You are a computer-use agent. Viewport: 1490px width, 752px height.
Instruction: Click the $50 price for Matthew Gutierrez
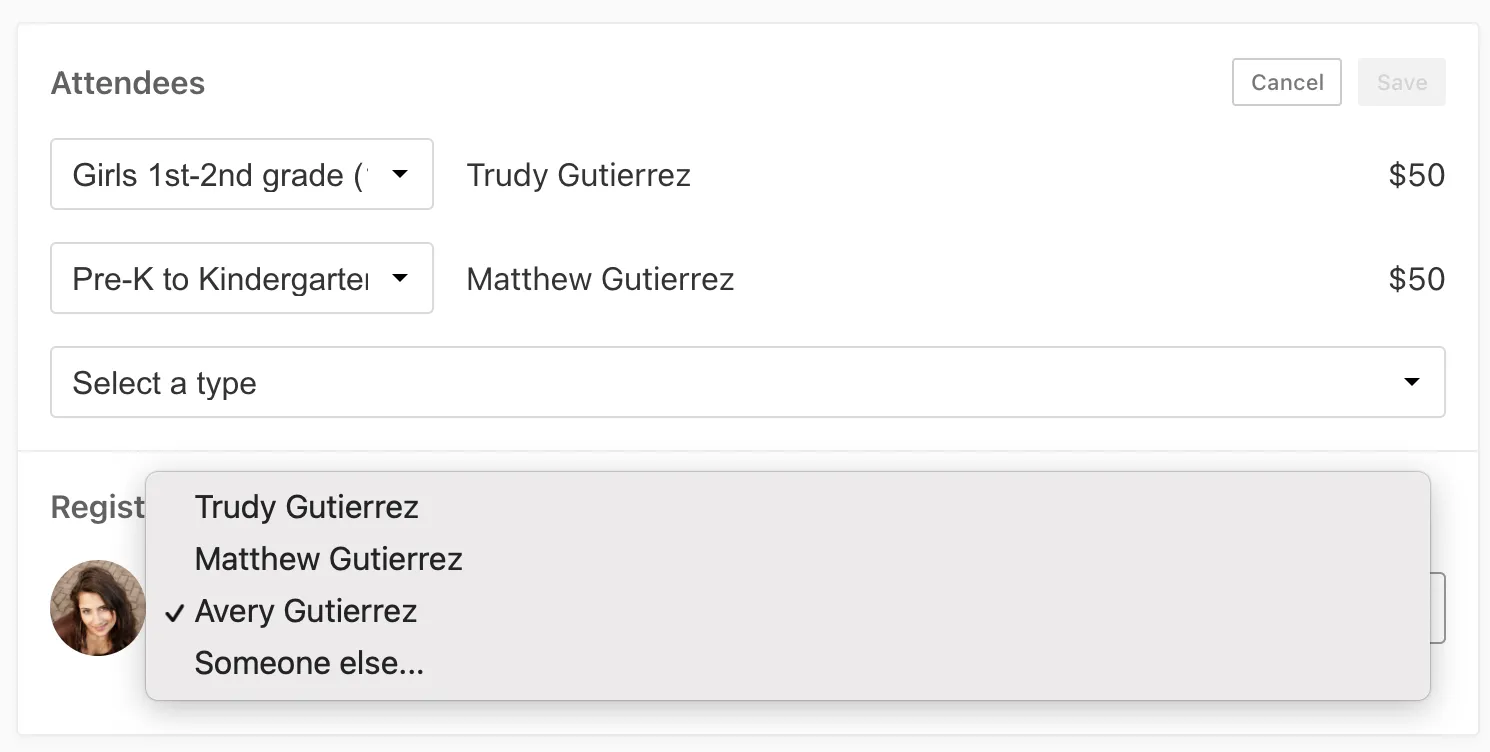click(1416, 279)
